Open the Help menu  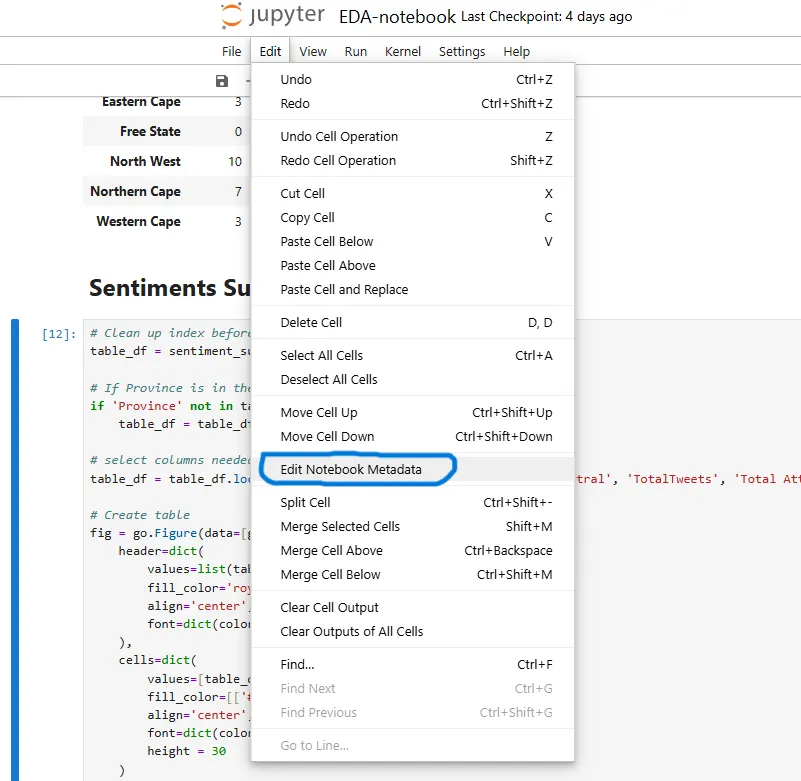(x=516, y=52)
